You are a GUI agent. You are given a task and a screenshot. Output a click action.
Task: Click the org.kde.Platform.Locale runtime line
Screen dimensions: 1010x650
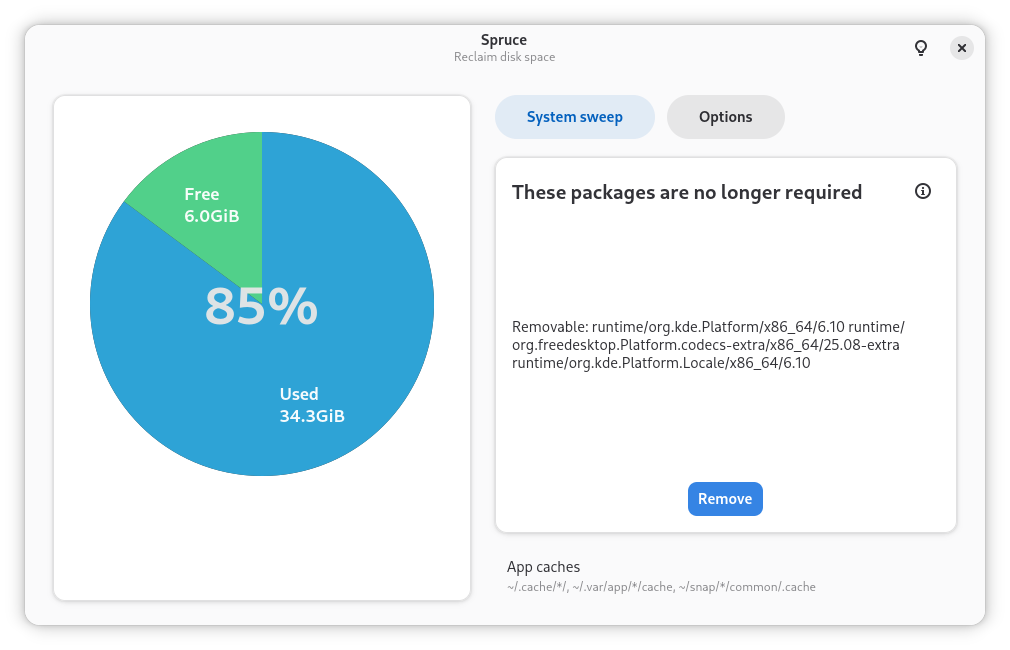pos(661,363)
